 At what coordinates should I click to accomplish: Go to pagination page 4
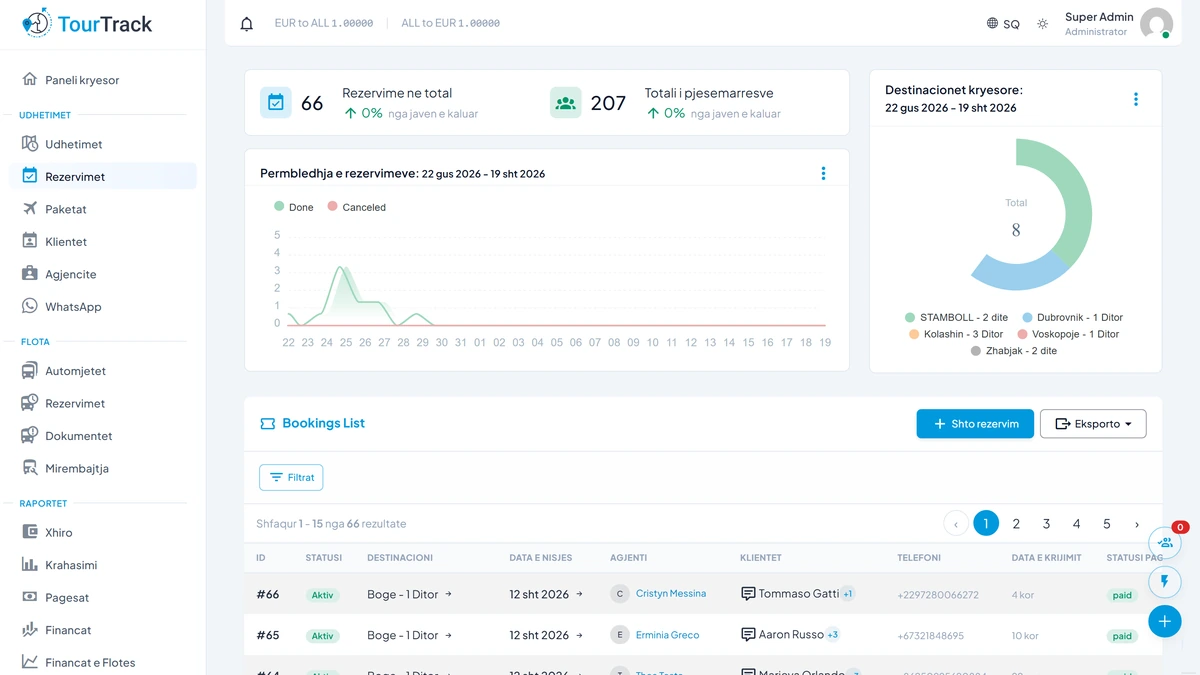[1076, 524]
